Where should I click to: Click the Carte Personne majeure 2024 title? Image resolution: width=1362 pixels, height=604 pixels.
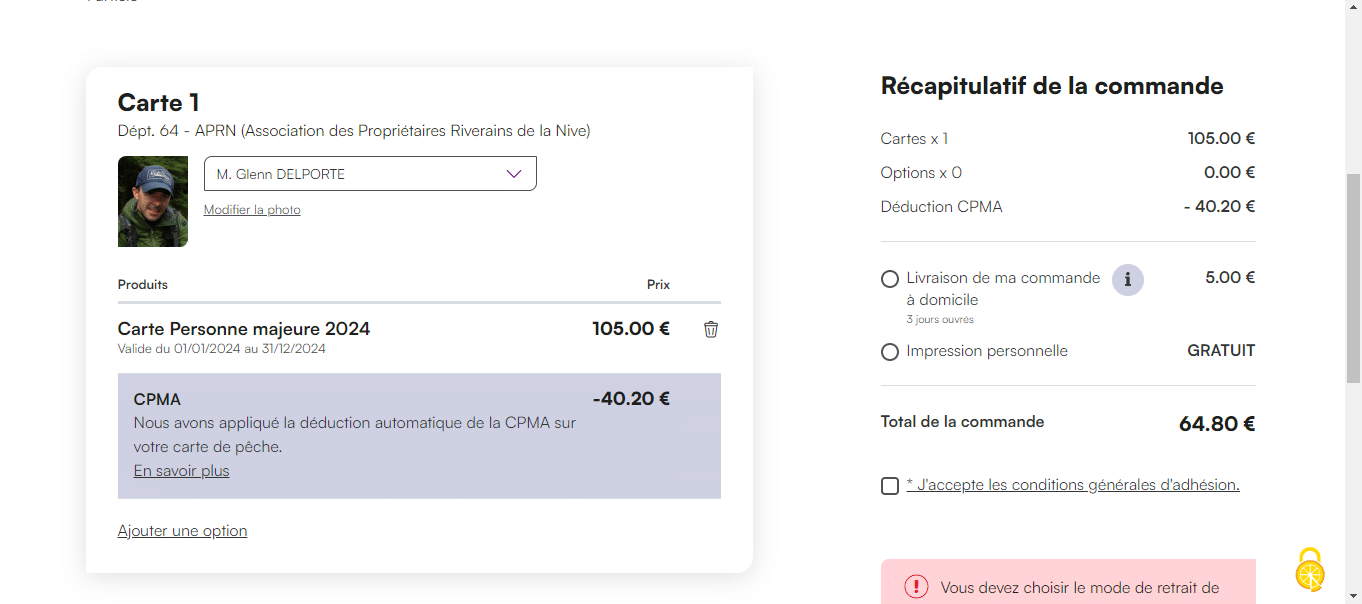pos(244,329)
